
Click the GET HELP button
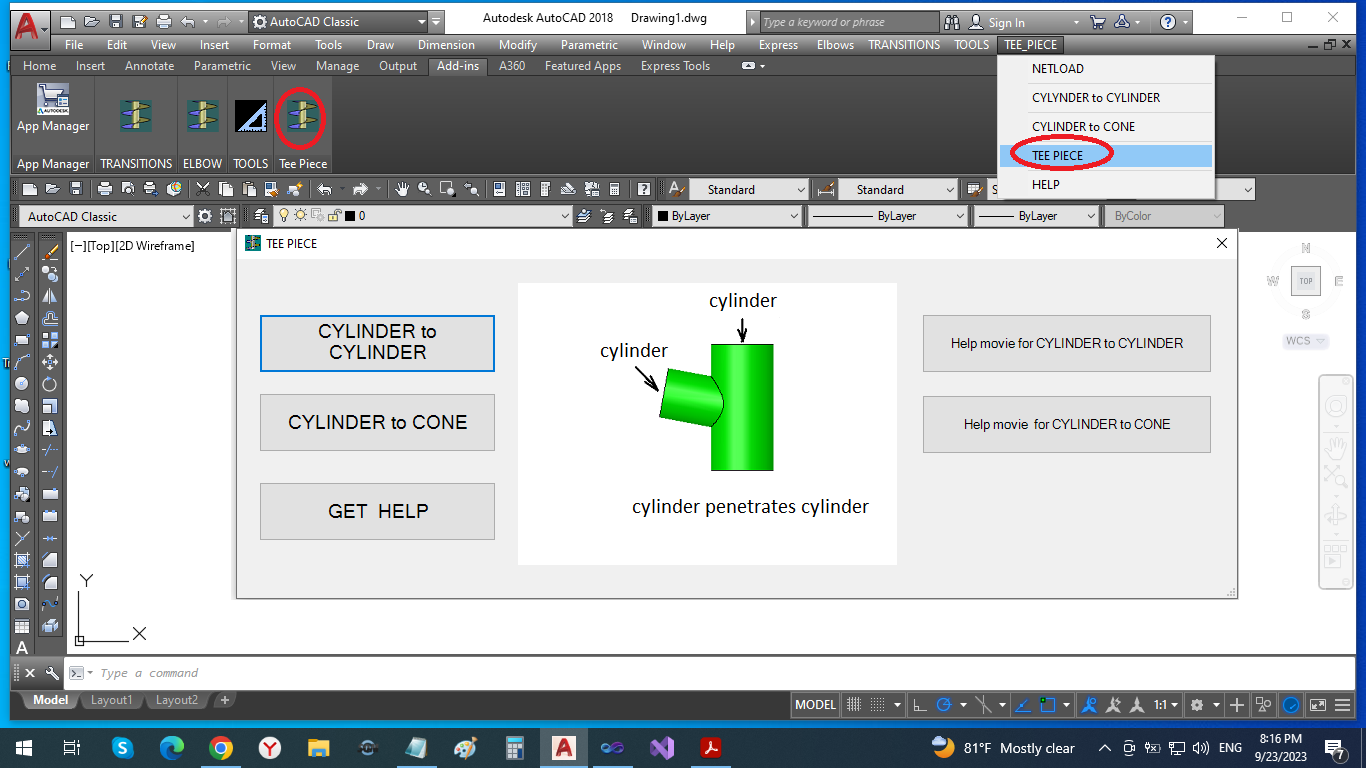point(377,511)
